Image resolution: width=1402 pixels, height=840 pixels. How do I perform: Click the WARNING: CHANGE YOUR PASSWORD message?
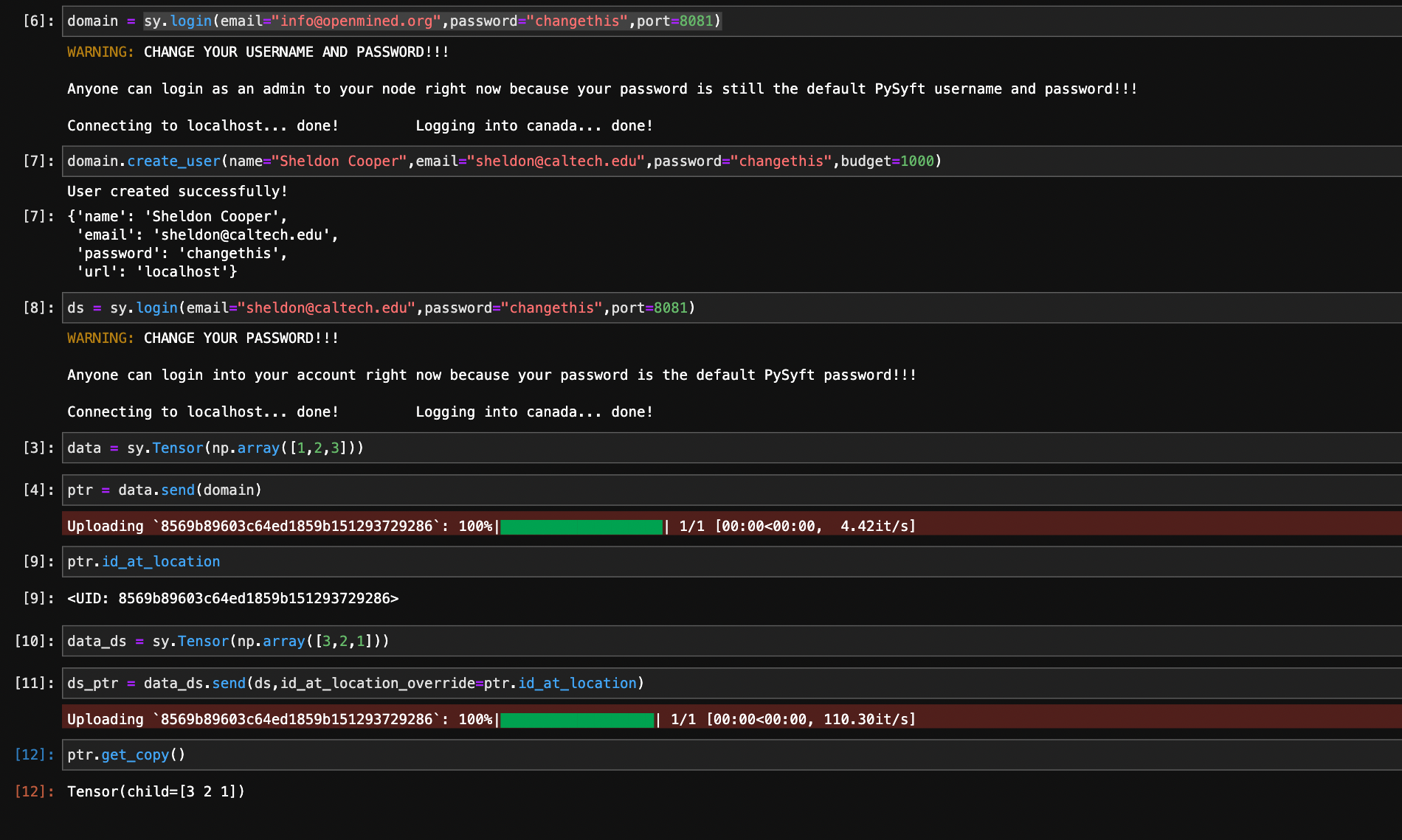pos(201,338)
